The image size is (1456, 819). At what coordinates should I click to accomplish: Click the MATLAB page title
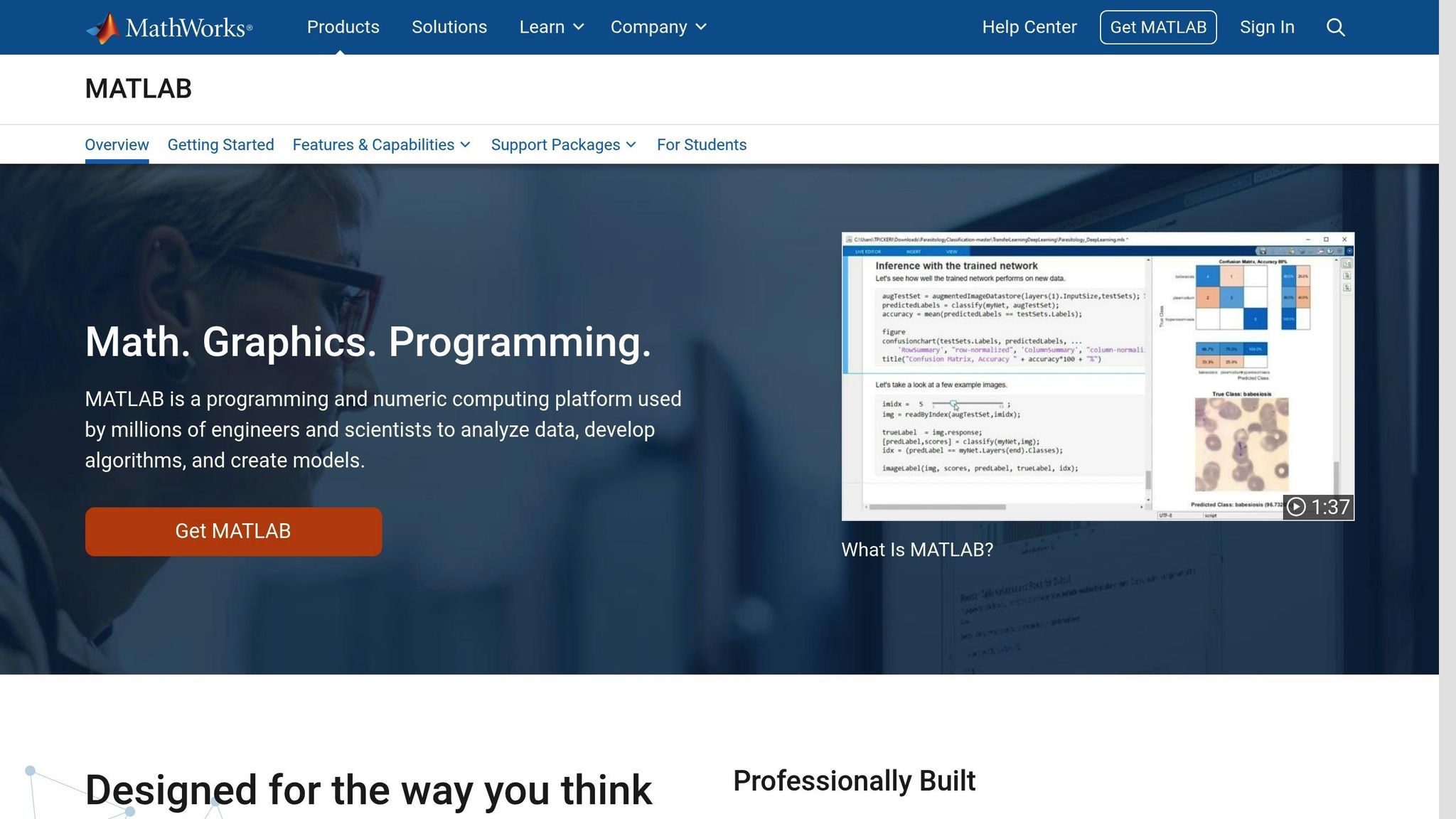pyautogui.click(x=138, y=89)
